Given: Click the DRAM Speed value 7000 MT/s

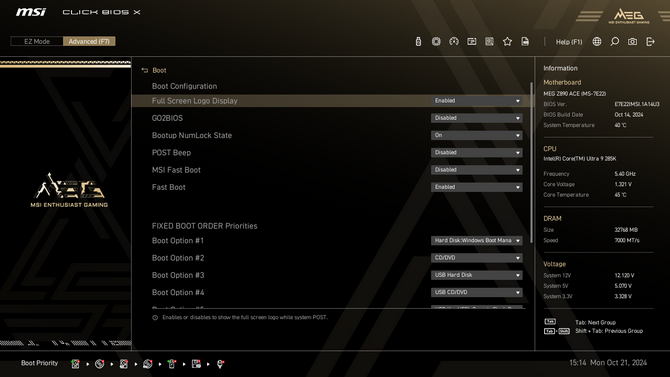Looking at the screenshot, I should (x=627, y=240).
